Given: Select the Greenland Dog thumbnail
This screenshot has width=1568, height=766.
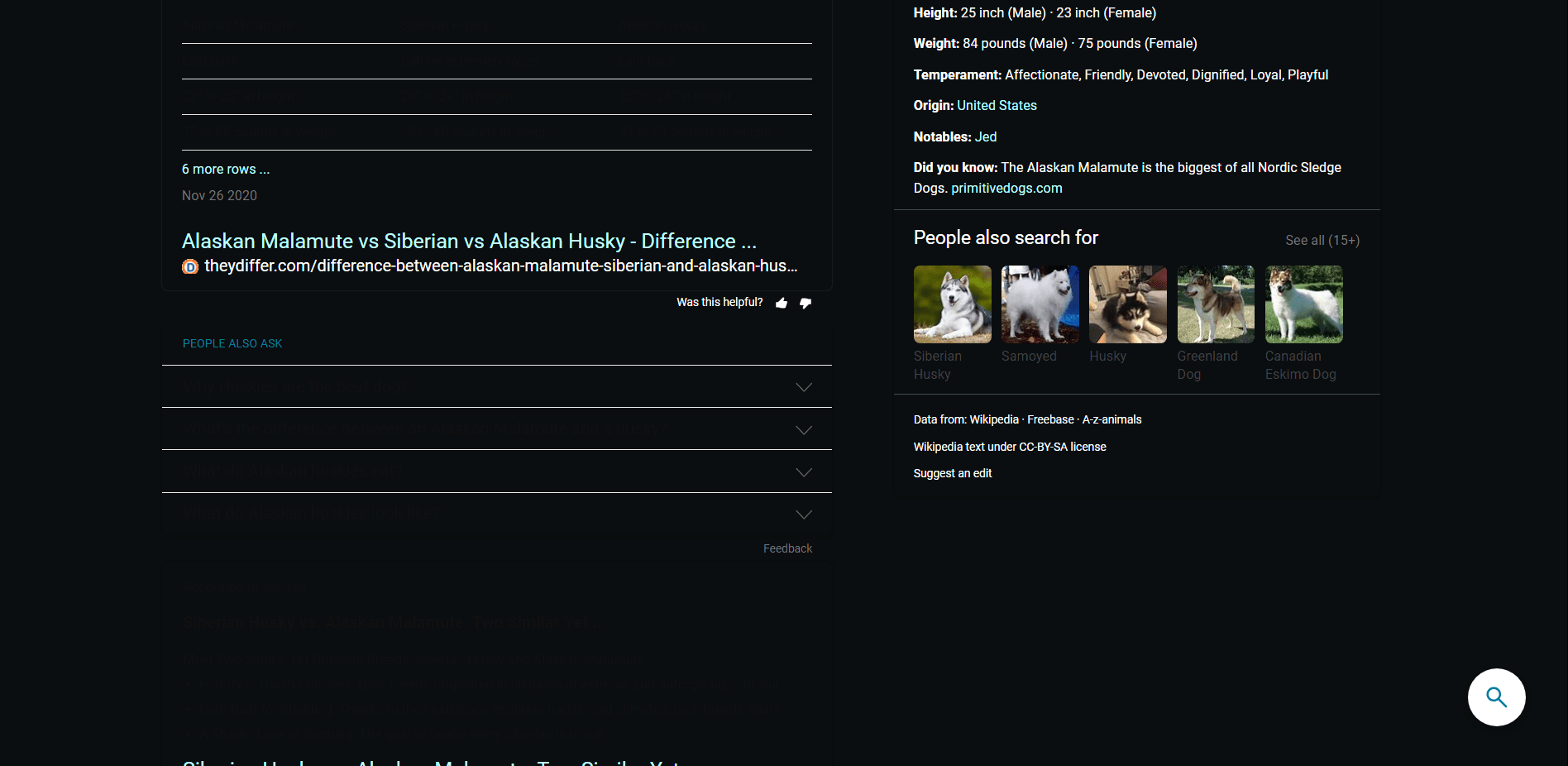Looking at the screenshot, I should (x=1215, y=304).
